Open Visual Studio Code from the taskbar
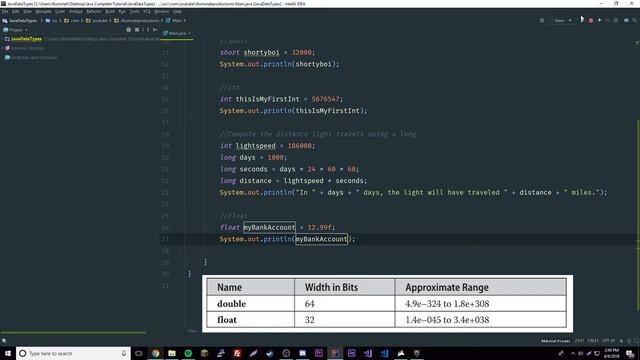The image size is (640, 360). click(384, 353)
